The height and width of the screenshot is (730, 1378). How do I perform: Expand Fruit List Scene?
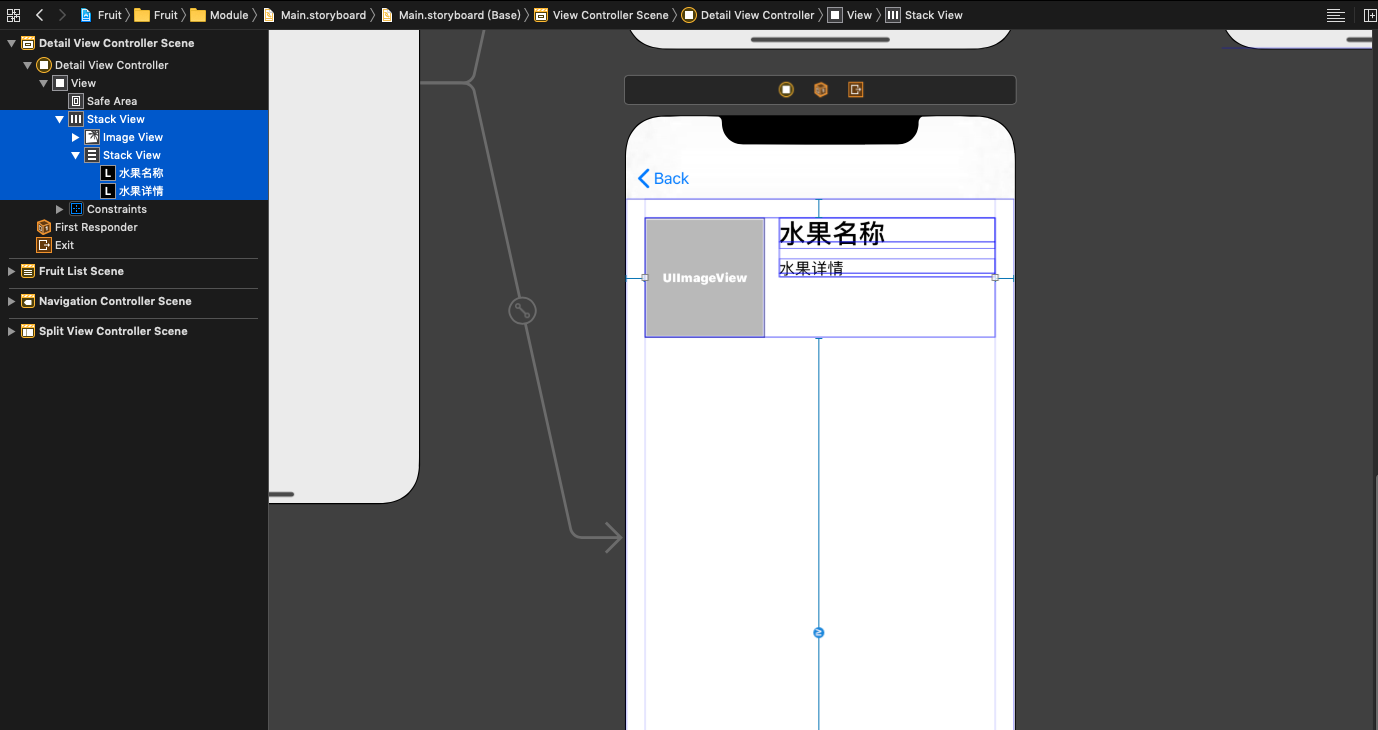12,271
